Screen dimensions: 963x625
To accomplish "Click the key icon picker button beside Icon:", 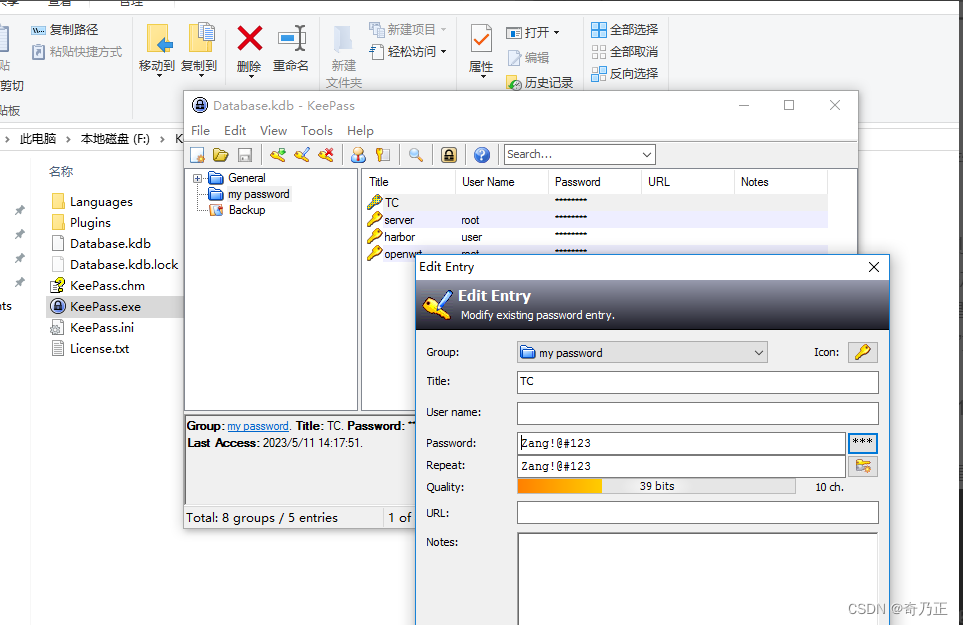I will pyautogui.click(x=863, y=352).
